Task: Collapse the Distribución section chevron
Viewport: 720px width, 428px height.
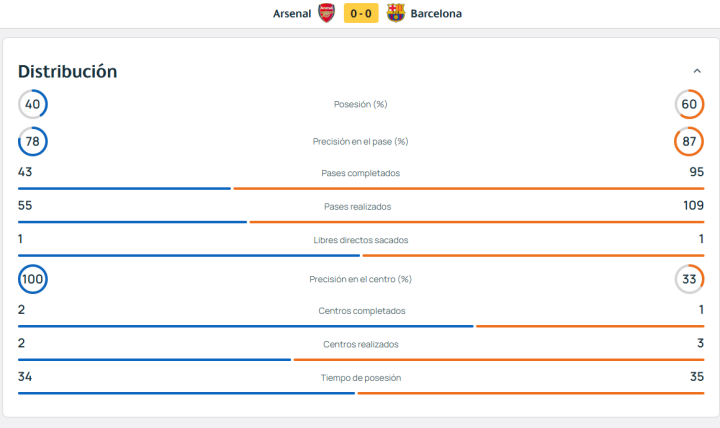Action: (697, 71)
